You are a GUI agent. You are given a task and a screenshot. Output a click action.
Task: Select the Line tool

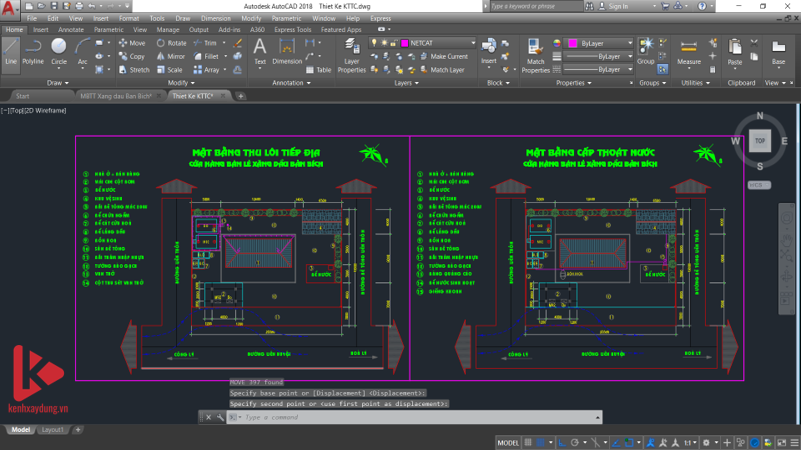(11, 52)
